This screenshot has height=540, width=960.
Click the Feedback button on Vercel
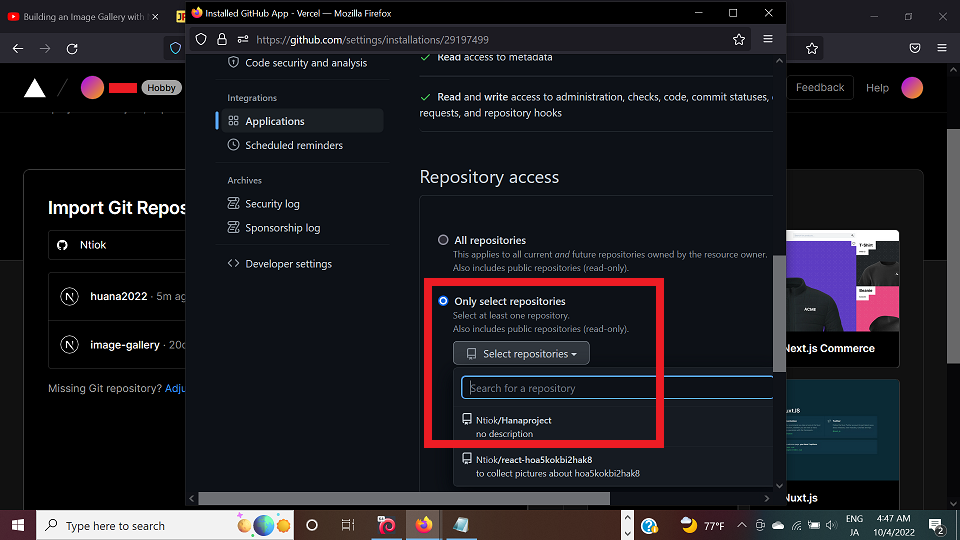(x=819, y=88)
